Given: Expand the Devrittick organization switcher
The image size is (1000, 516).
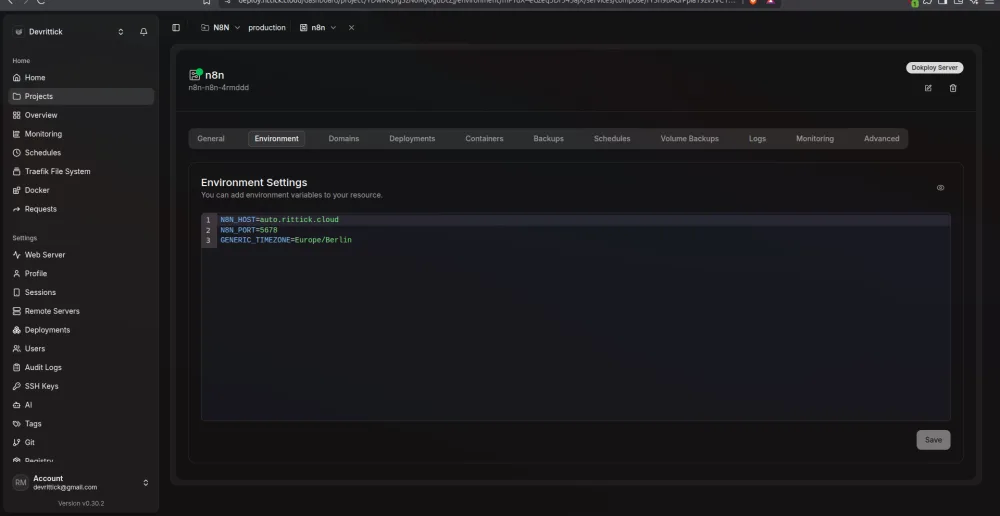Looking at the screenshot, I should click(x=121, y=32).
